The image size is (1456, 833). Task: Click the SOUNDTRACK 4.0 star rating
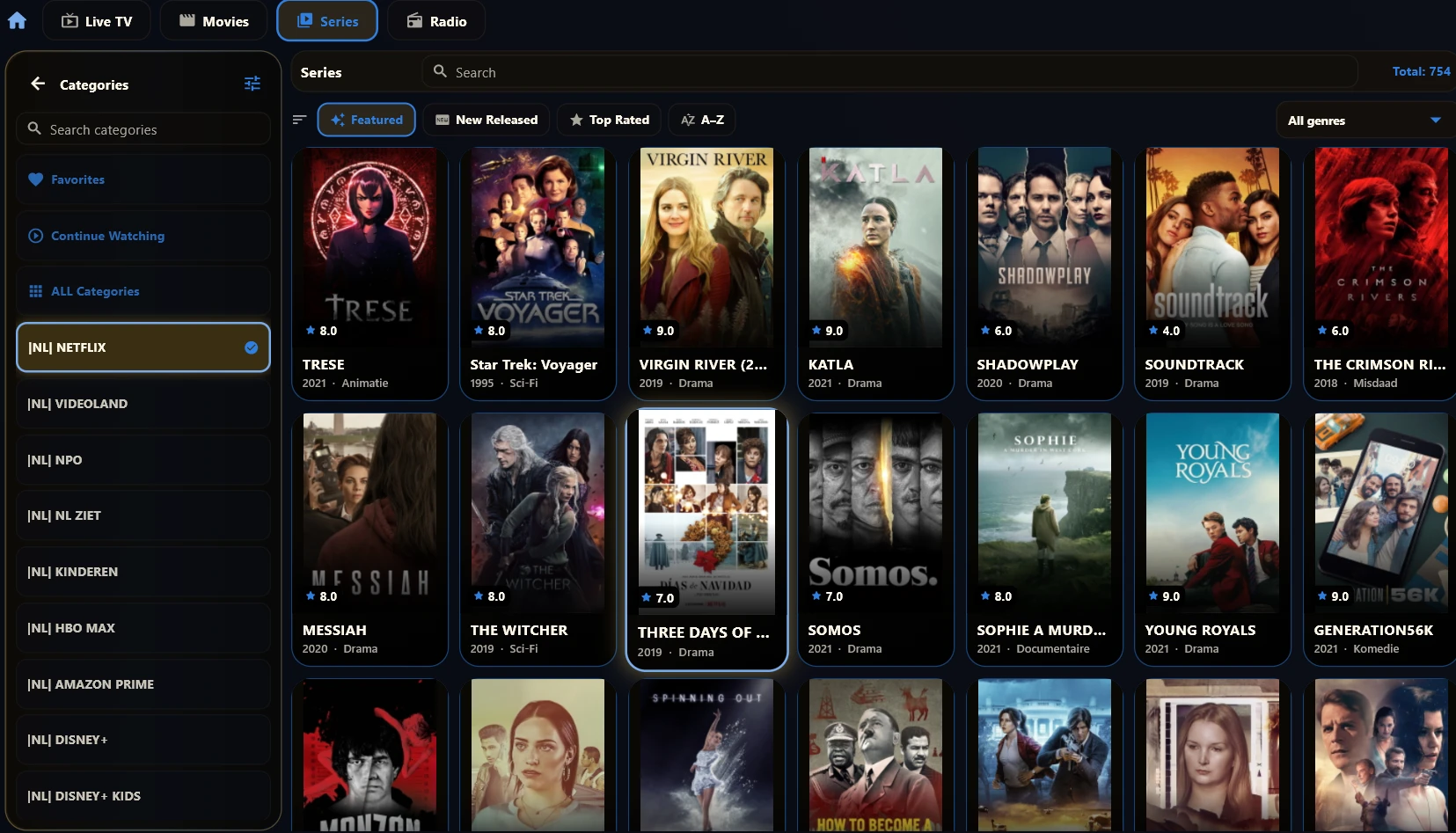point(1164,331)
